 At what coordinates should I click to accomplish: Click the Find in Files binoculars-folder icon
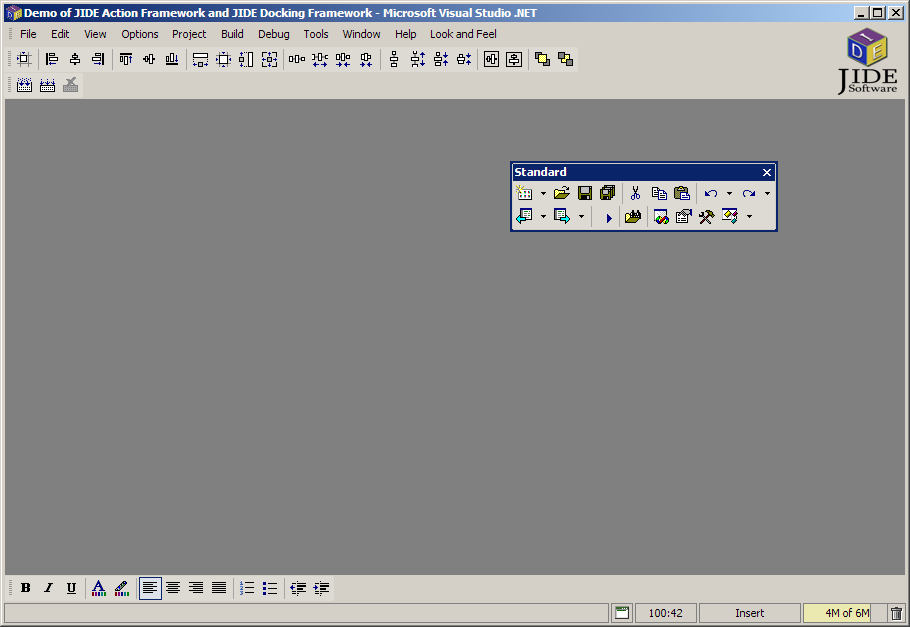(x=633, y=217)
